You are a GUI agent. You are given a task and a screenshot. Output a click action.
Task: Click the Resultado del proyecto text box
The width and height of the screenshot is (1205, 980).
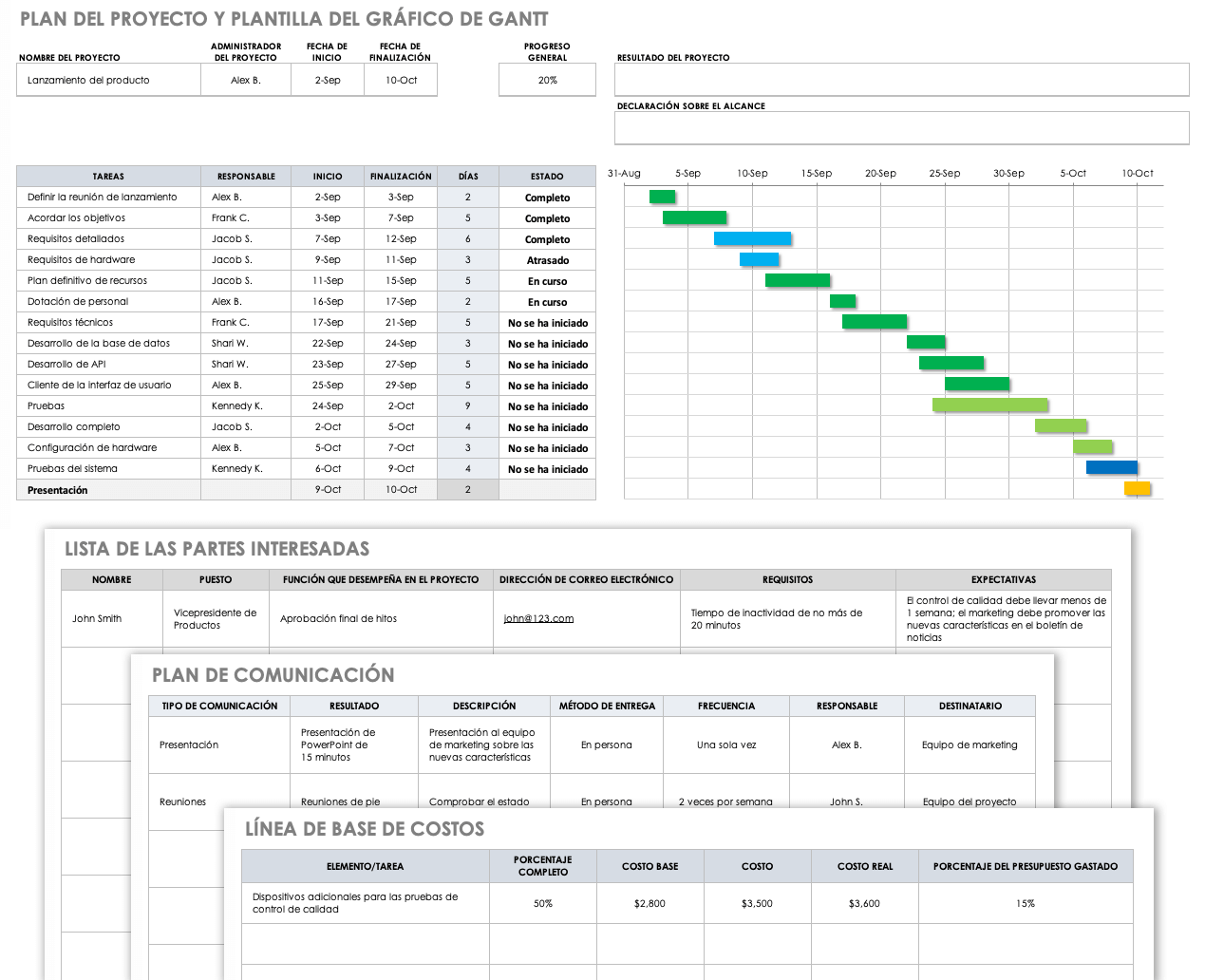(x=901, y=80)
